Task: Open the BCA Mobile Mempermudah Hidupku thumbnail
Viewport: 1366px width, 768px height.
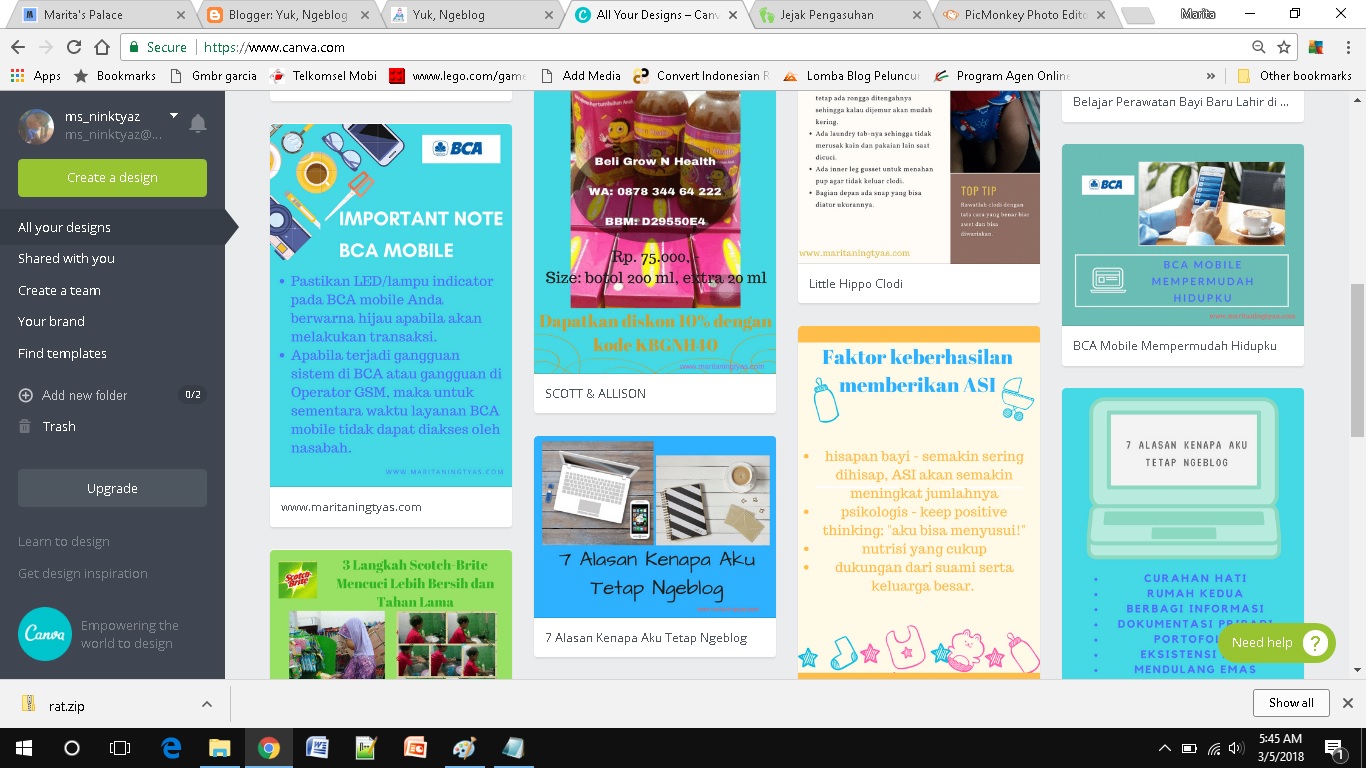Action: click(x=1183, y=235)
